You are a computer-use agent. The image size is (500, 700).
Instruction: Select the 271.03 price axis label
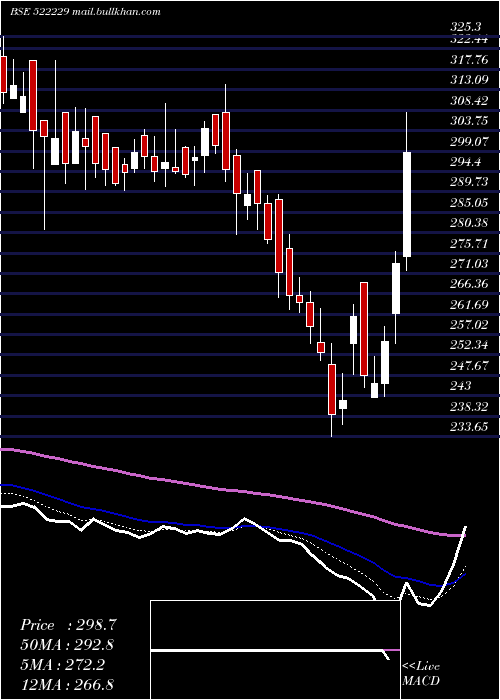click(469, 264)
